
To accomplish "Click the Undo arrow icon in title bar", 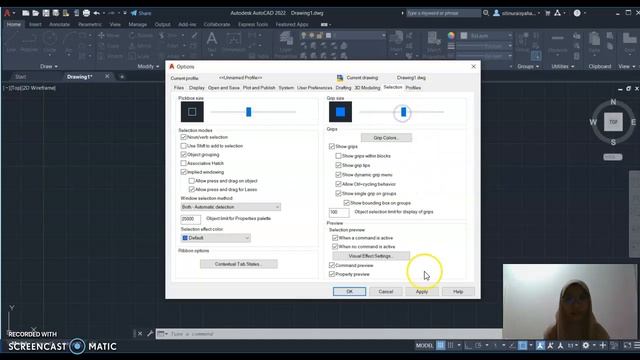I will tap(96, 13).
